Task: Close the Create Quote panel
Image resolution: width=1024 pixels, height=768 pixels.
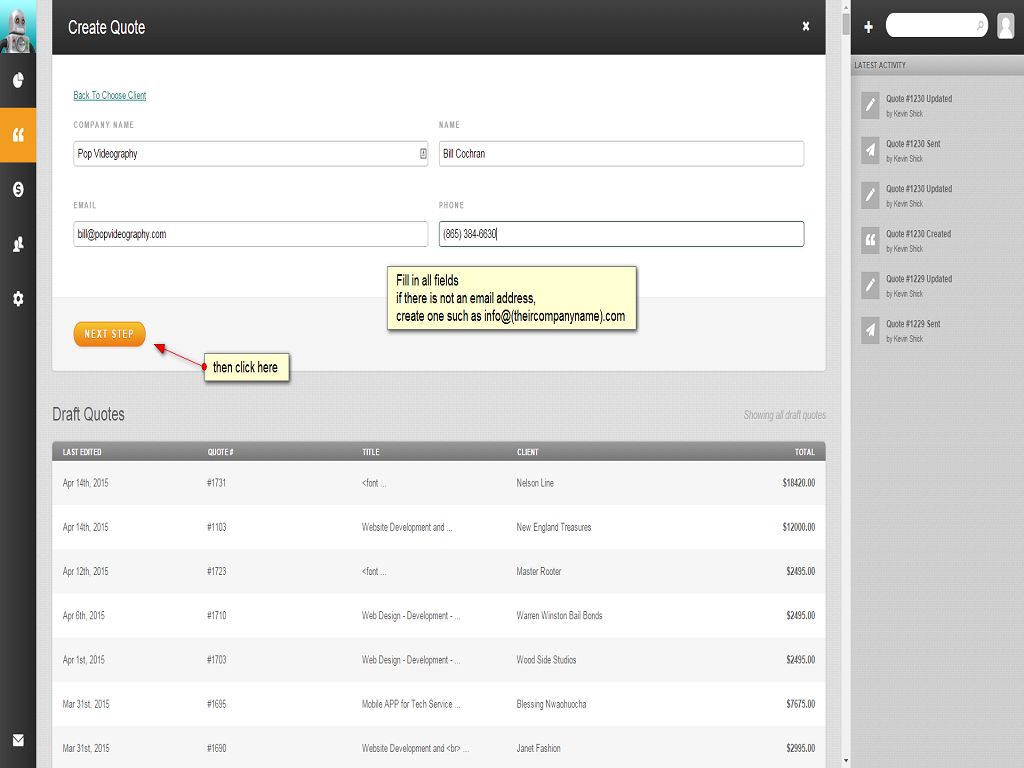Action: 806,27
